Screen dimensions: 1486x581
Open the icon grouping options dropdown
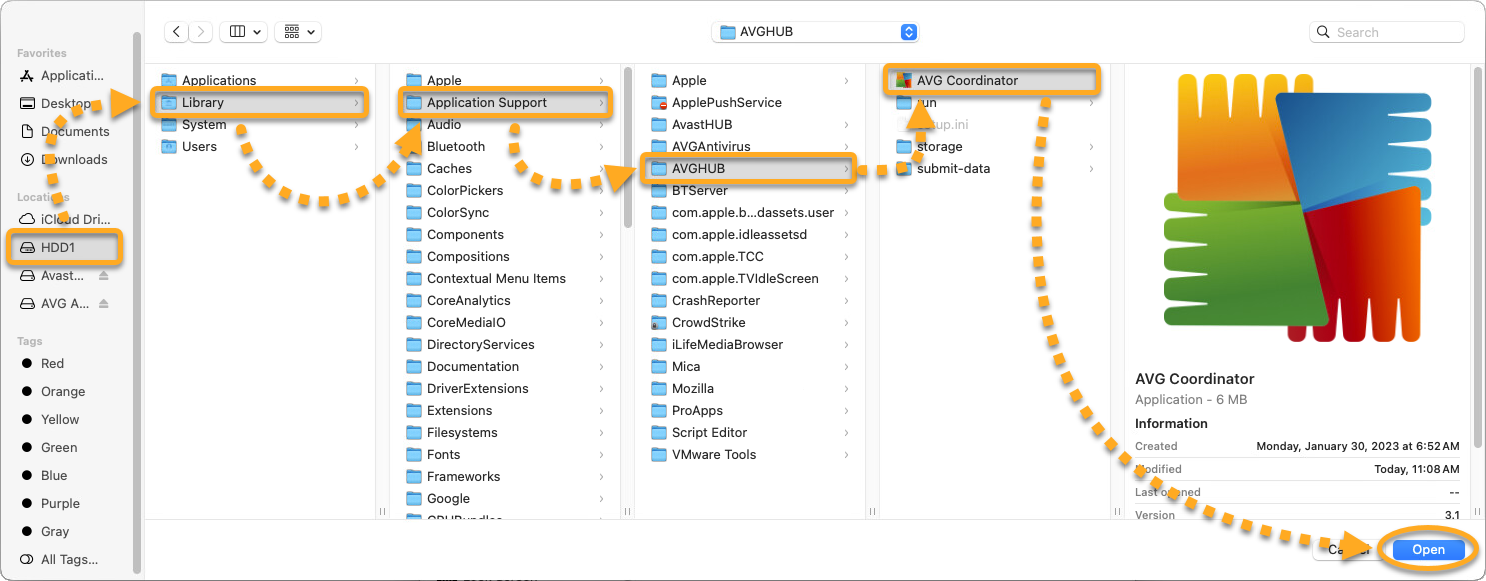coord(300,32)
